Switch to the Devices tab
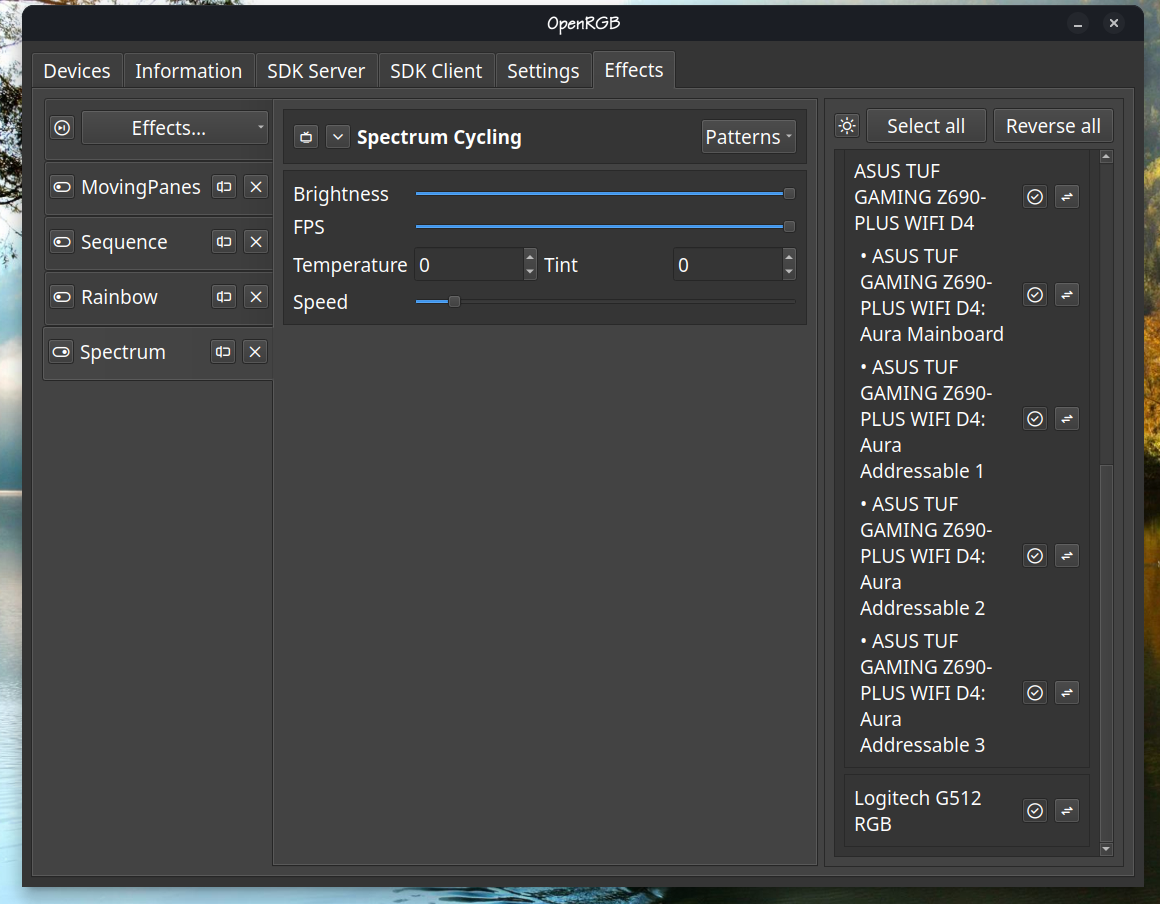 tap(77, 71)
